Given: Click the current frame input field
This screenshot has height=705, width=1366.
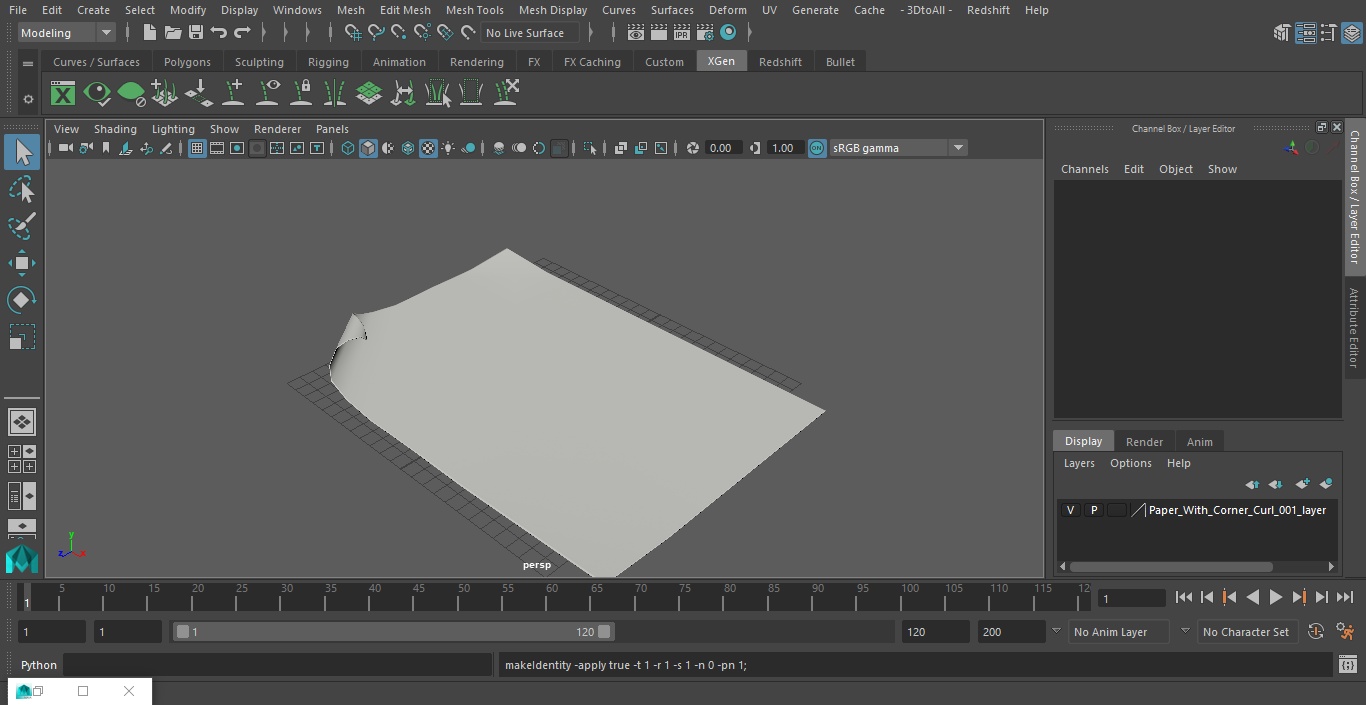Looking at the screenshot, I should pos(1132,598).
